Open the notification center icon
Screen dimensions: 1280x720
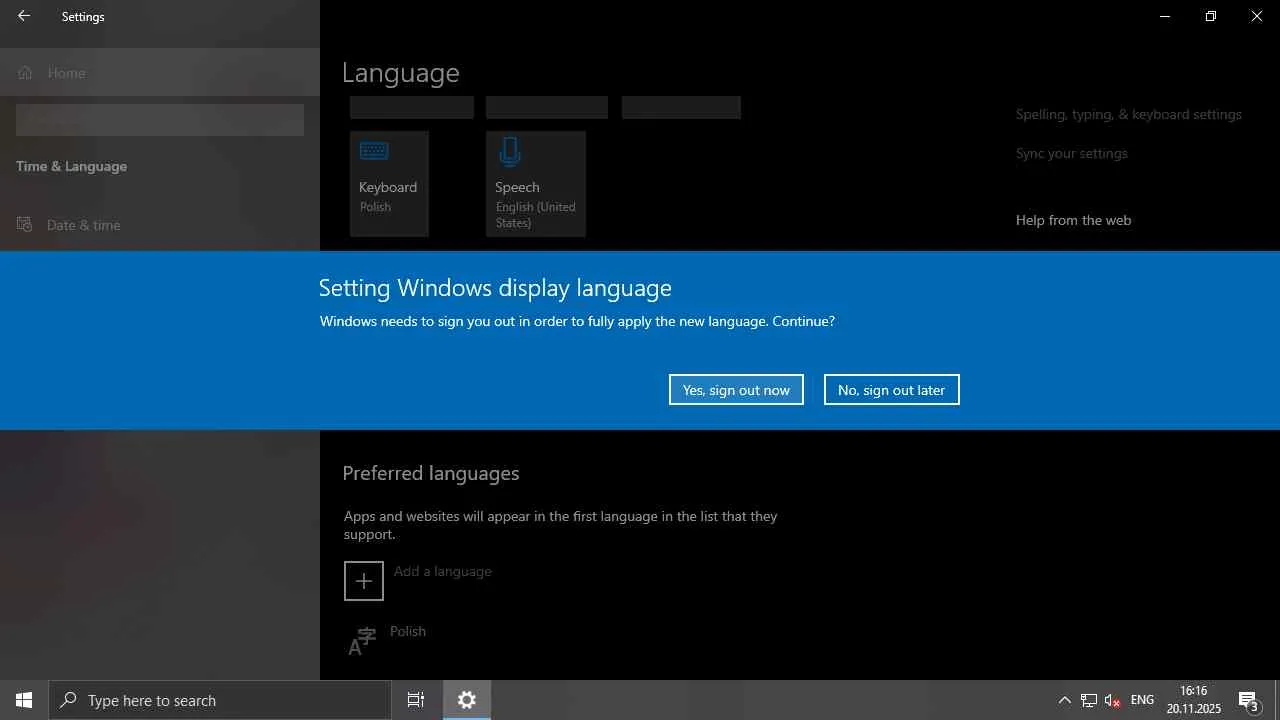pos(1249,700)
